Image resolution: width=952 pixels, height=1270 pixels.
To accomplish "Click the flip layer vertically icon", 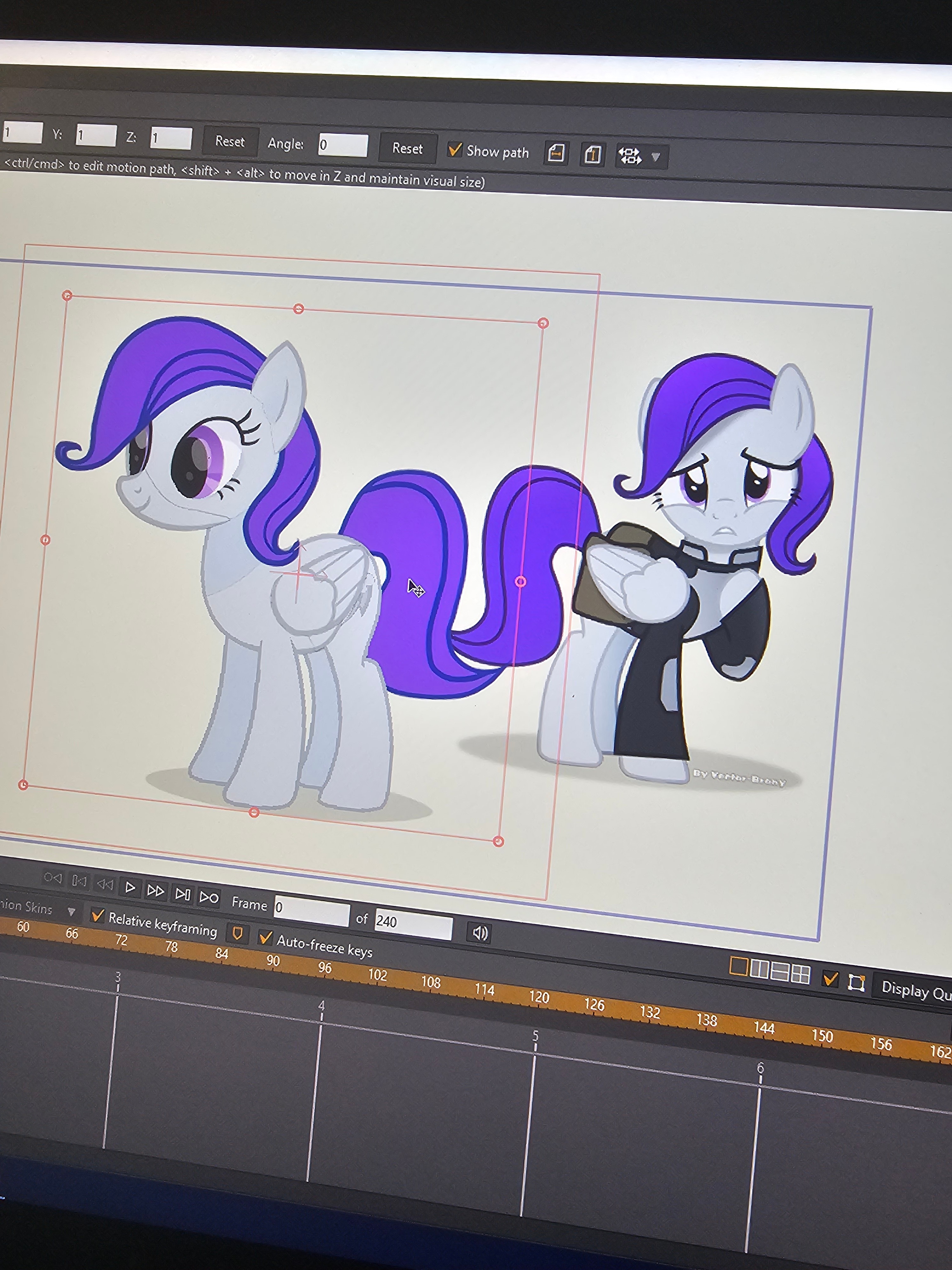I will click(592, 155).
